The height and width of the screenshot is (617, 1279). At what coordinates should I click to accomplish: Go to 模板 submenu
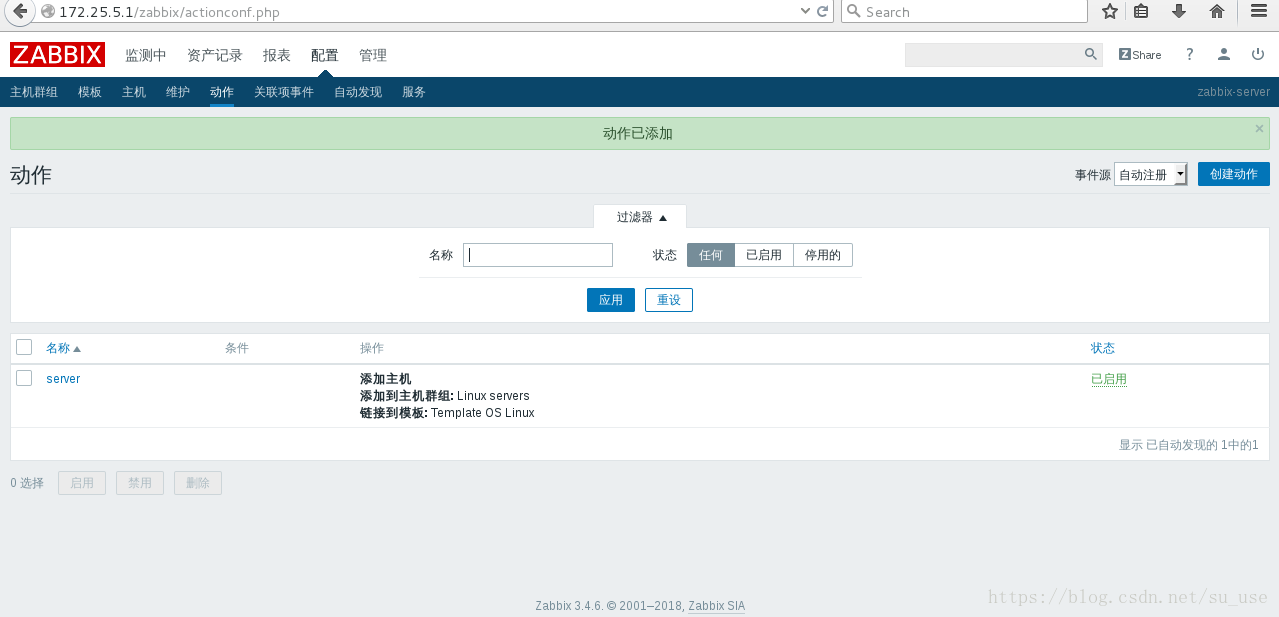pos(90,92)
